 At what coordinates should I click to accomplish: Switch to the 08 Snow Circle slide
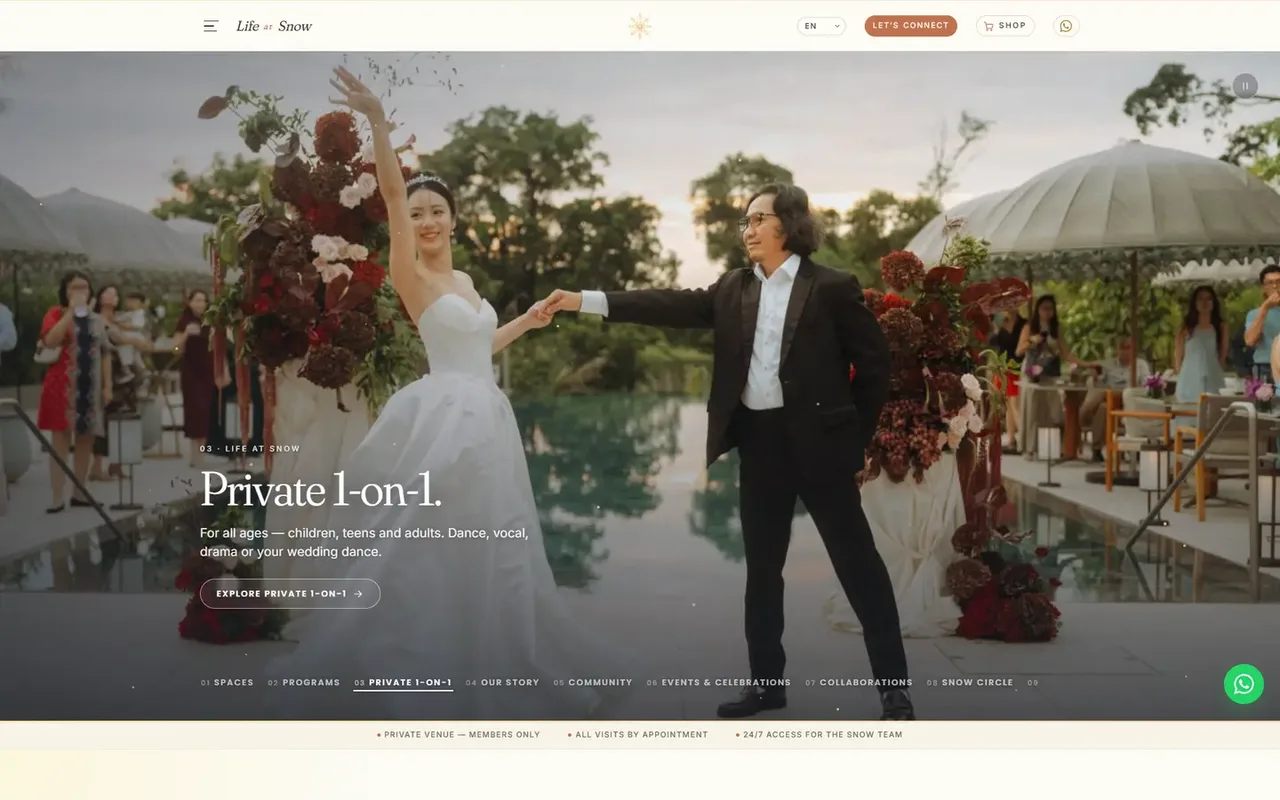[970, 683]
